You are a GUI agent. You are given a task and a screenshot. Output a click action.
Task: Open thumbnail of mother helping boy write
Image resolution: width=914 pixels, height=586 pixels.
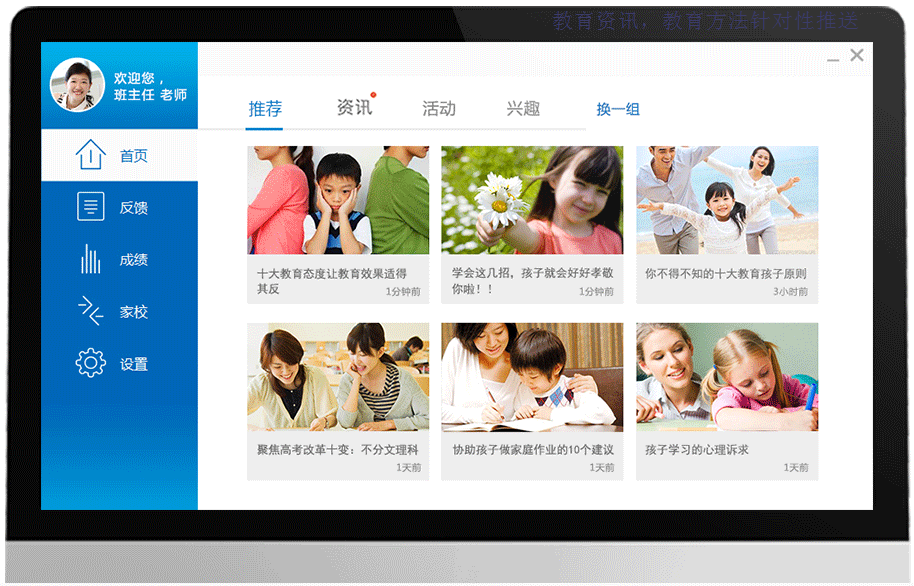pyautogui.click(x=532, y=377)
